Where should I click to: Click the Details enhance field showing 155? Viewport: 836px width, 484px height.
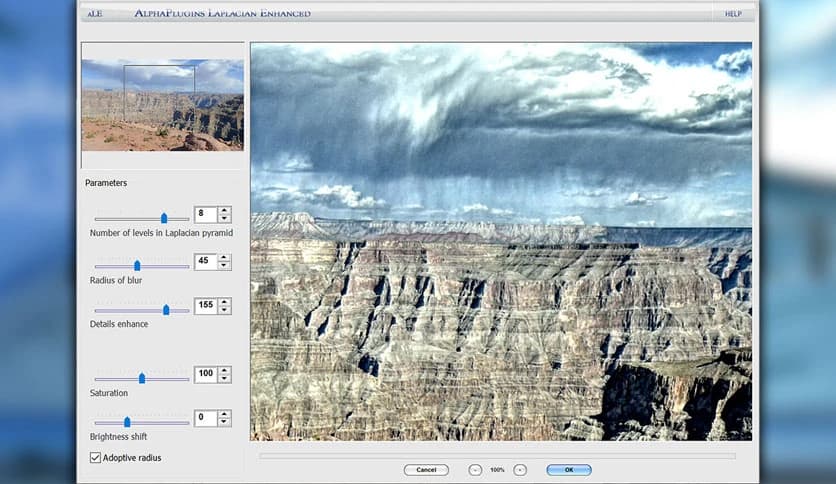tap(206, 305)
